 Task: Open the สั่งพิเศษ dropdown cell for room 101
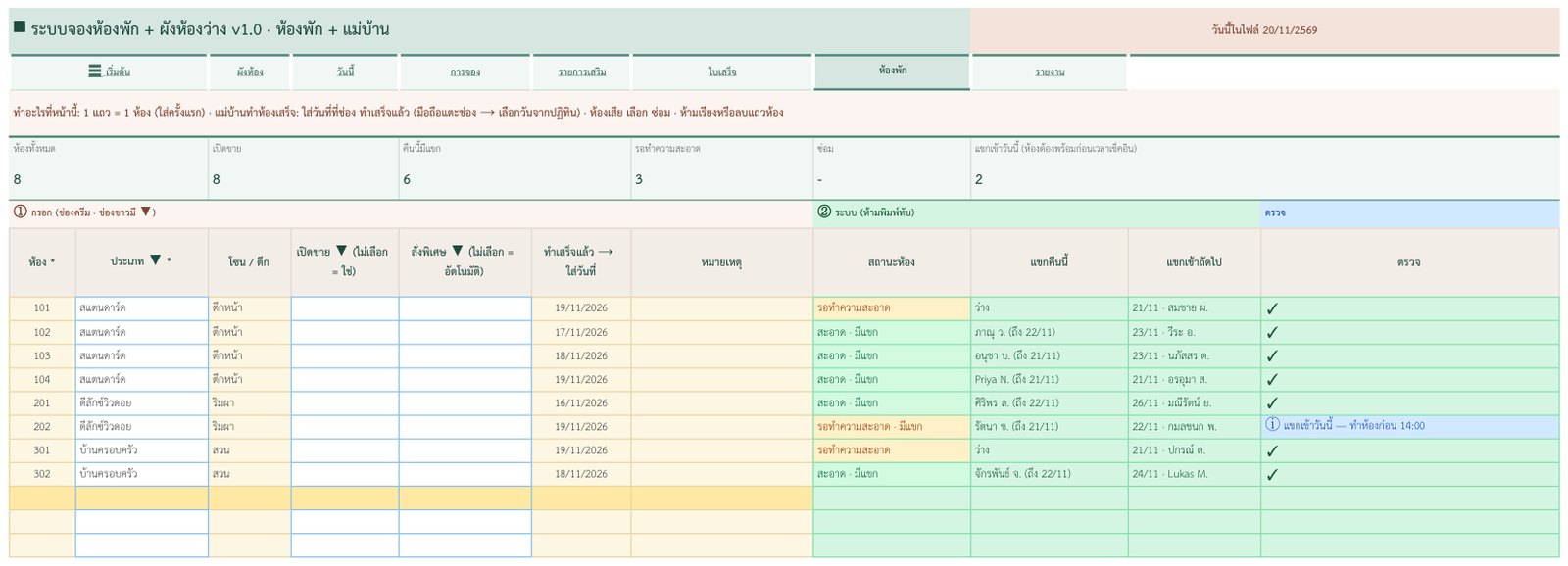click(465, 307)
